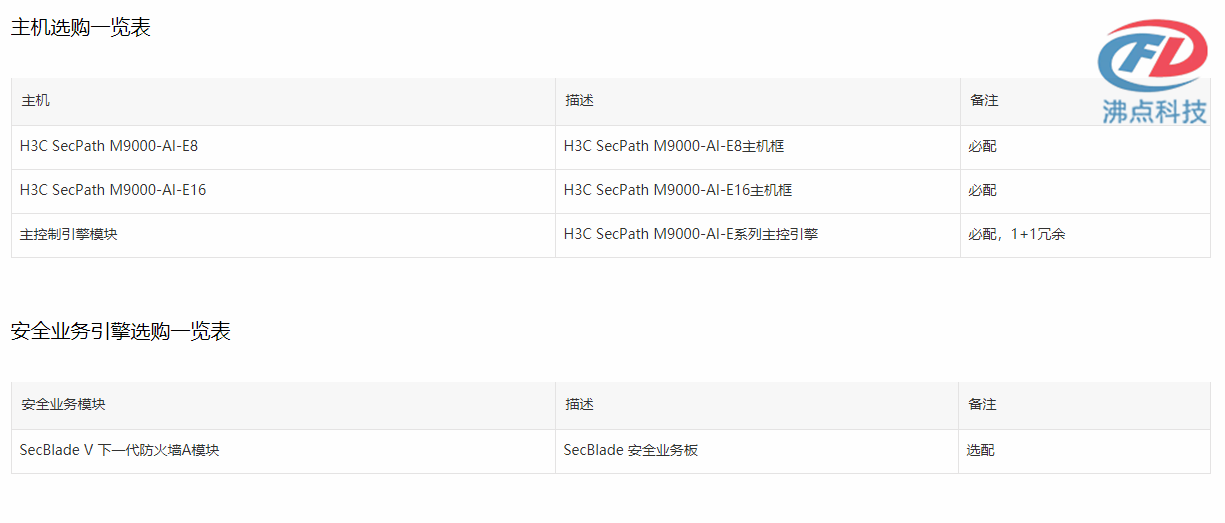The height and width of the screenshot is (523, 1225).
Task: Select the 主机选购一览表 heading
Action: coord(81,28)
